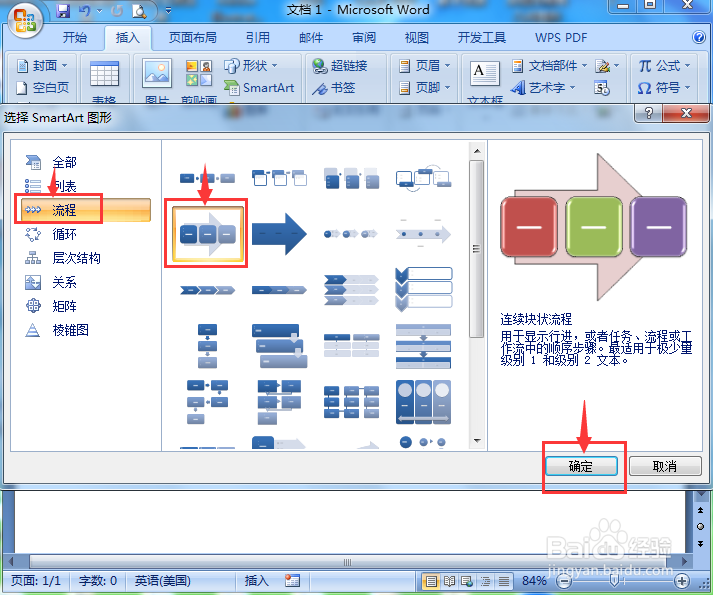Screen dimensions: 713x595
Task: Open Word help question mark icon
Action: click(x=698, y=37)
